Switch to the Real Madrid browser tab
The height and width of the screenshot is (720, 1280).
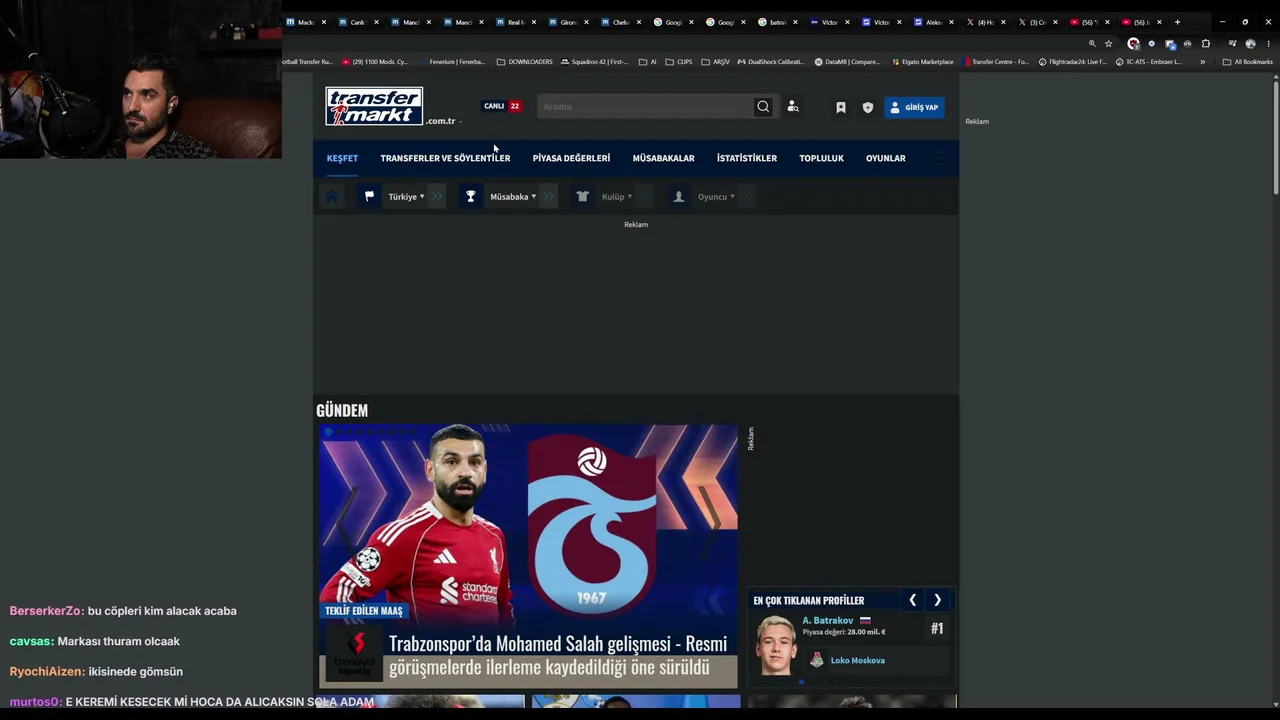tap(516, 22)
